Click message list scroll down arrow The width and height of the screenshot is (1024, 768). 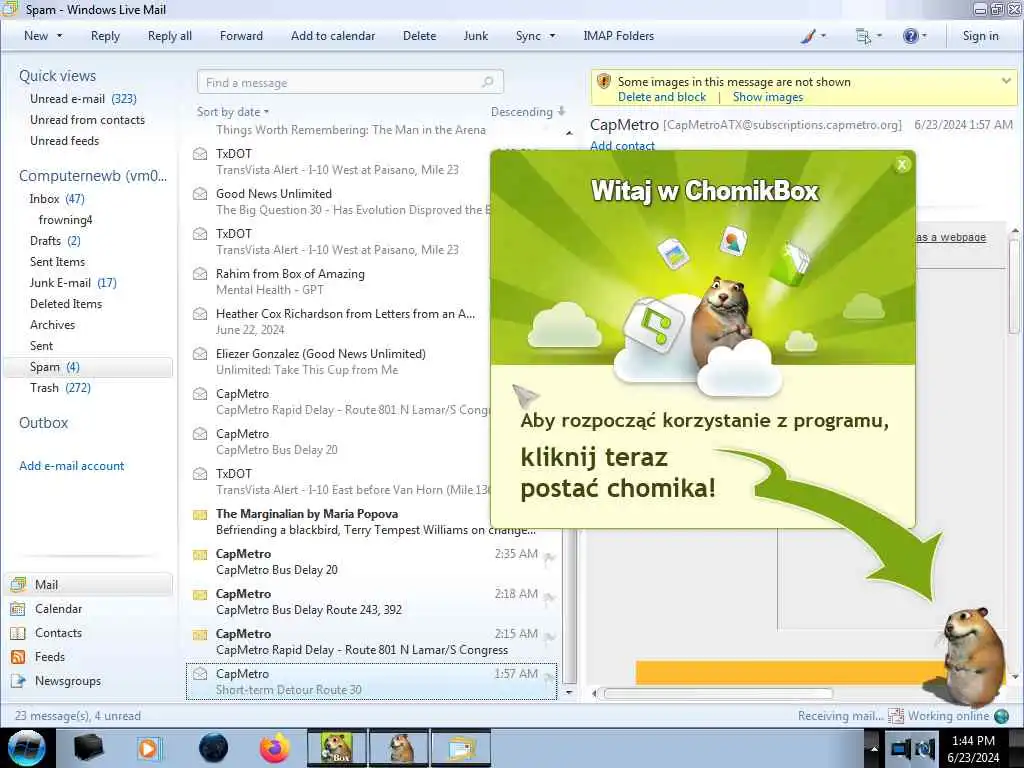pyautogui.click(x=569, y=692)
